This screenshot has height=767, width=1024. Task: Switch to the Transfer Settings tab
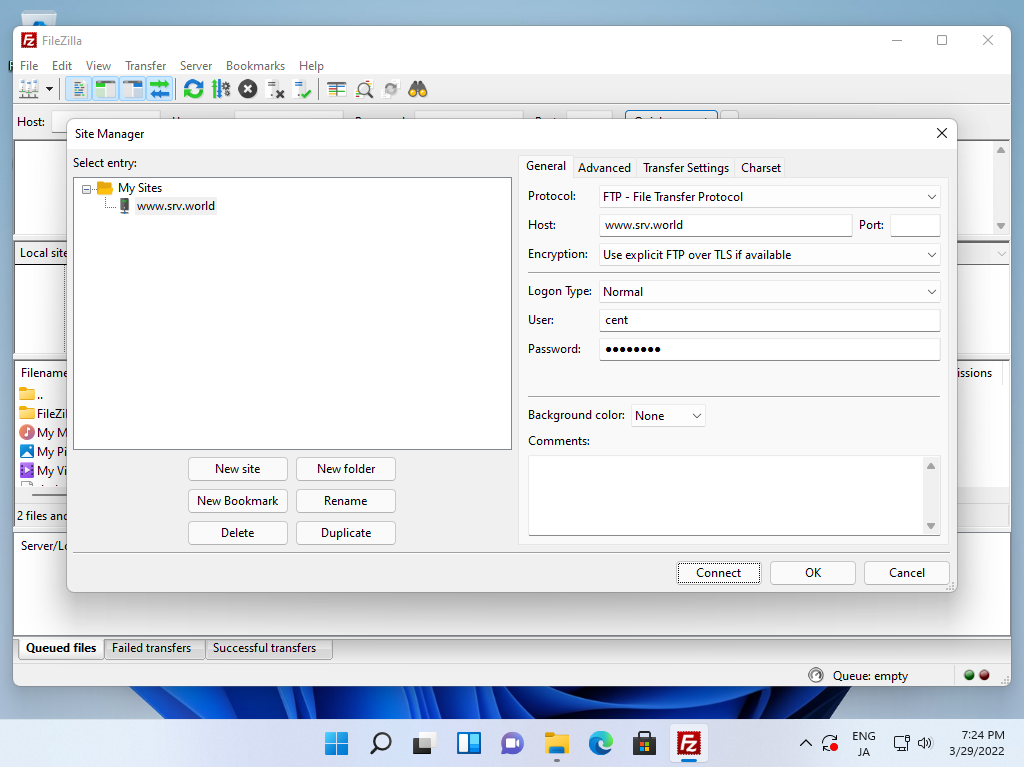pos(685,168)
